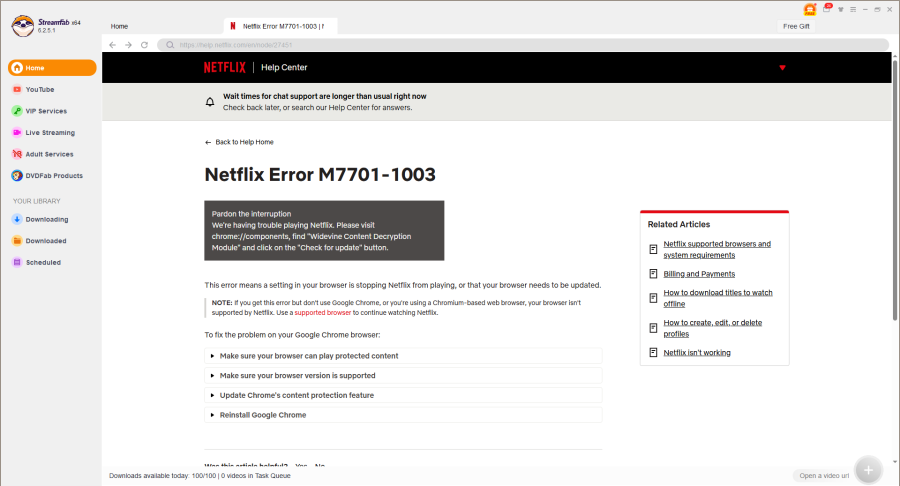This screenshot has height=486, width=900.
Task: Switch to the Home tab
Action: tap(119, 26)
